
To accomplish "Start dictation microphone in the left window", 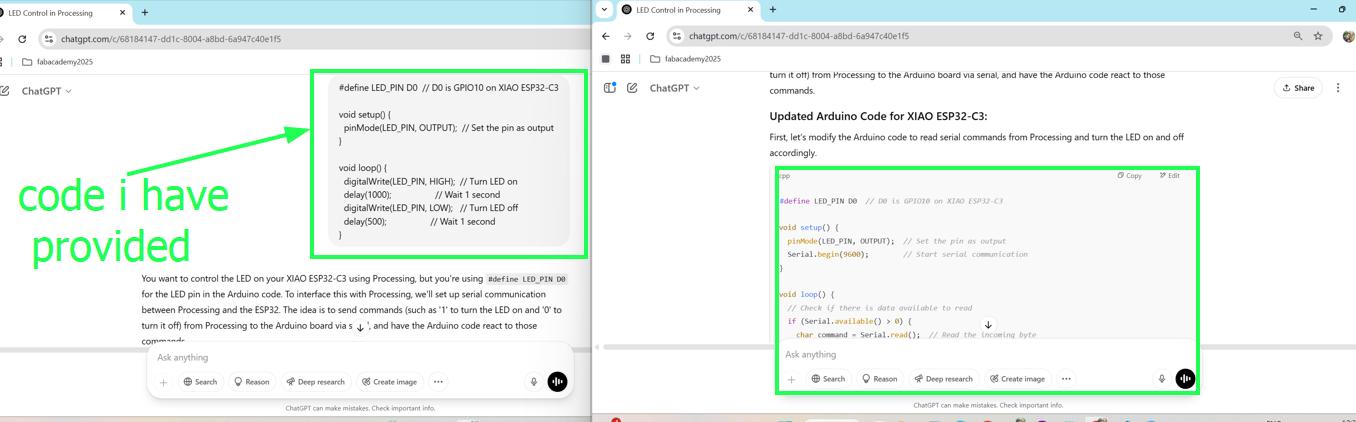I will click(534, 382).
